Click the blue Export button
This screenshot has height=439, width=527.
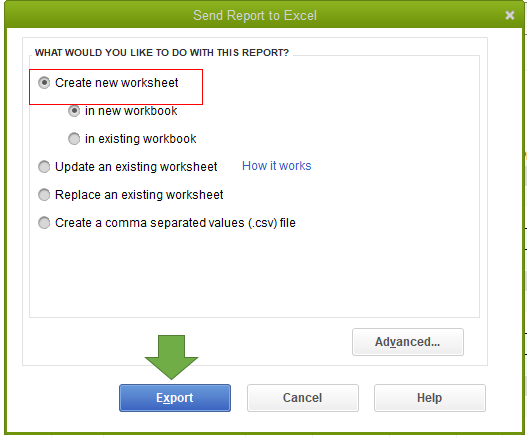175,398
